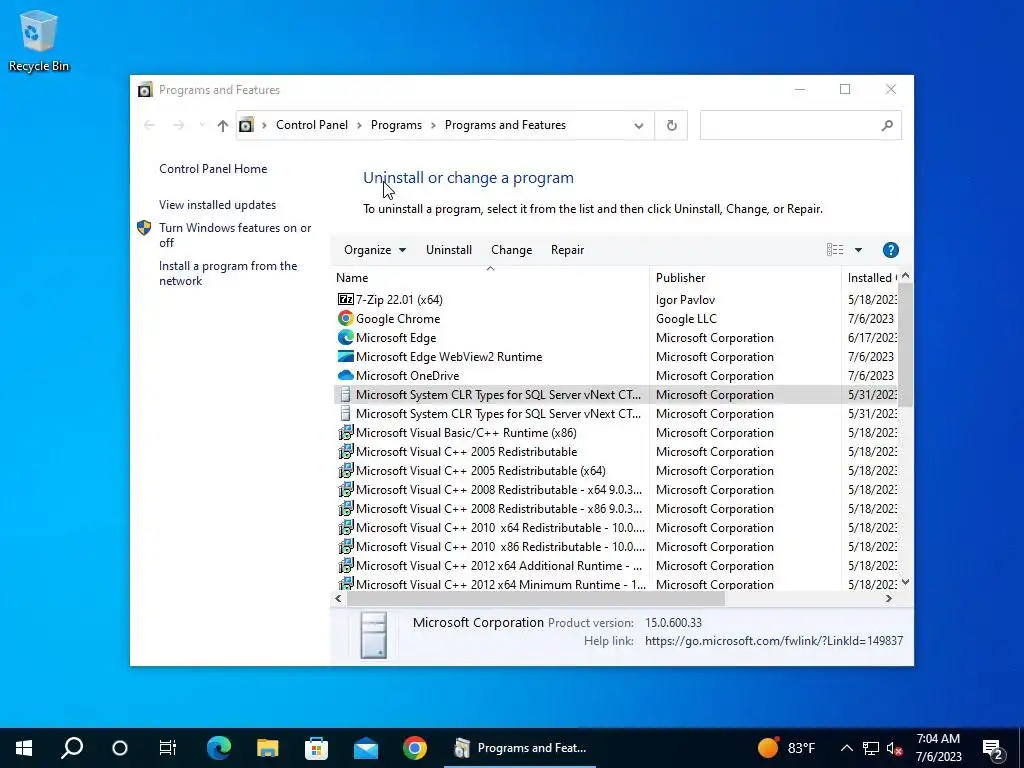Click the Uninstall toolbar command
This screenshot has height=768, width=1024.
449,249
